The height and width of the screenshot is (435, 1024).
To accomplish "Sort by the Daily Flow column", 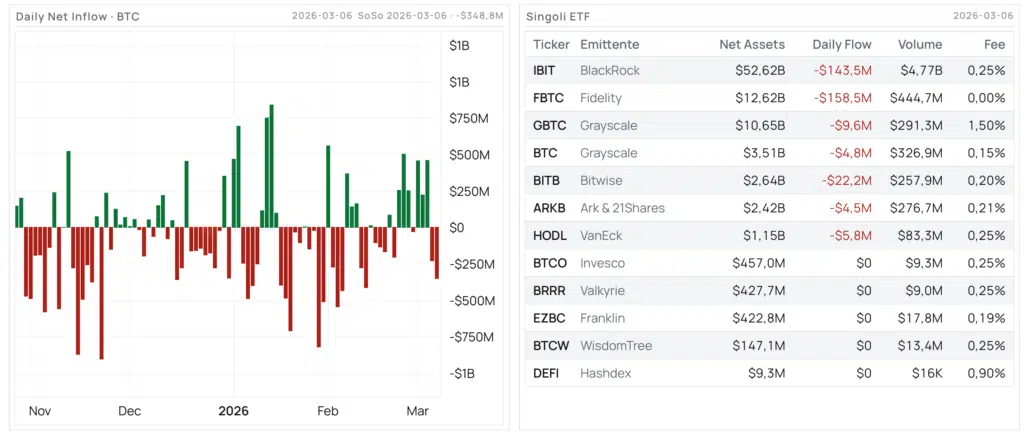I will (x=841, y=44).
